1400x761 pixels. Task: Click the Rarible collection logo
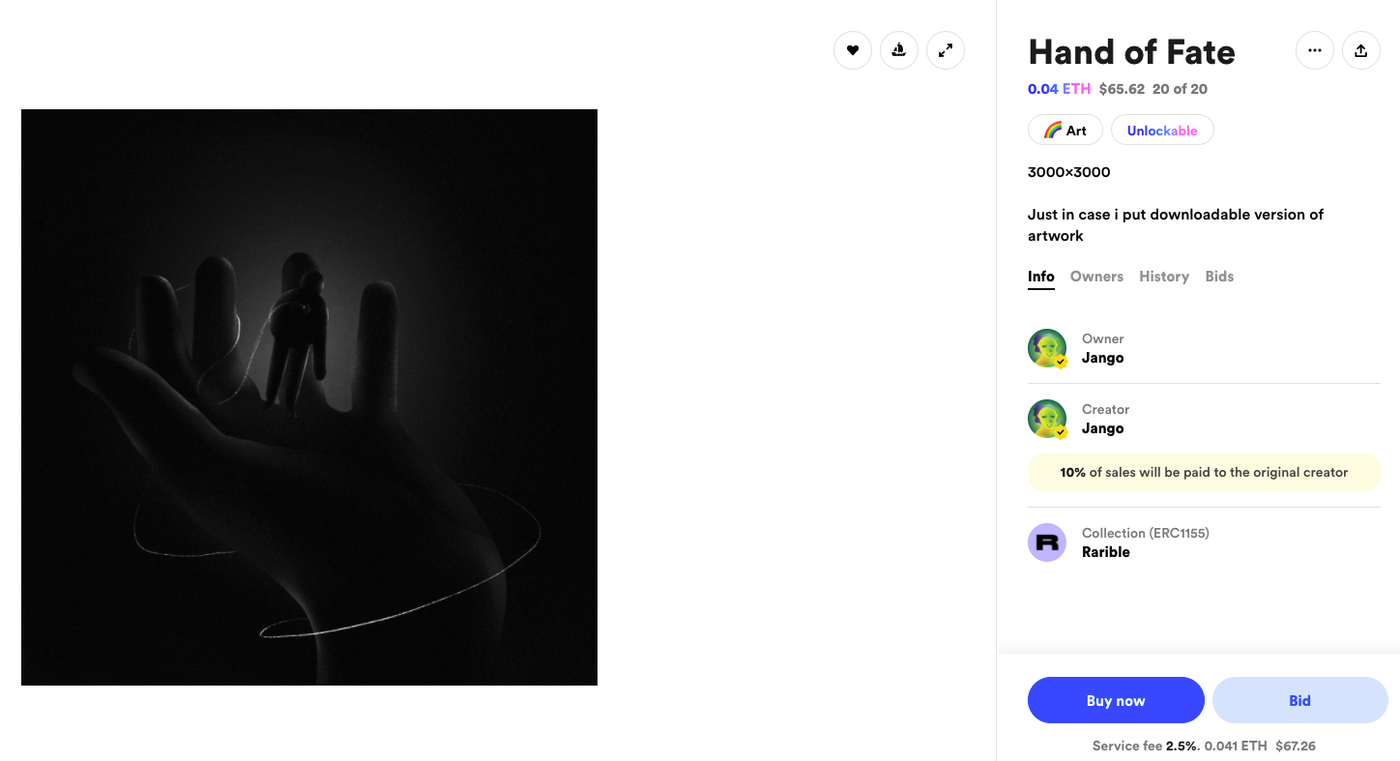[1047, 542]
